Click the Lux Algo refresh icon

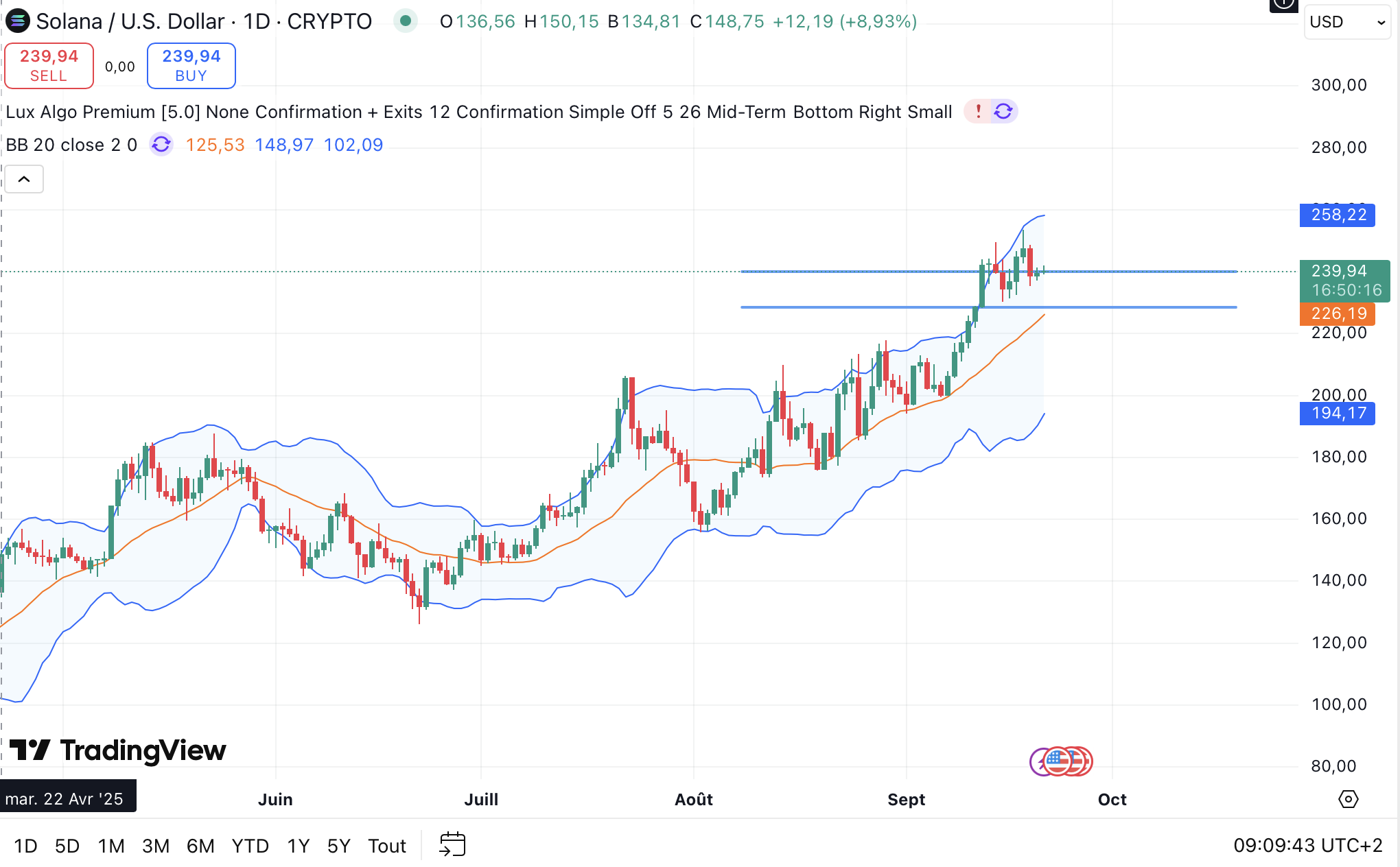click(x=1003, y=111)
